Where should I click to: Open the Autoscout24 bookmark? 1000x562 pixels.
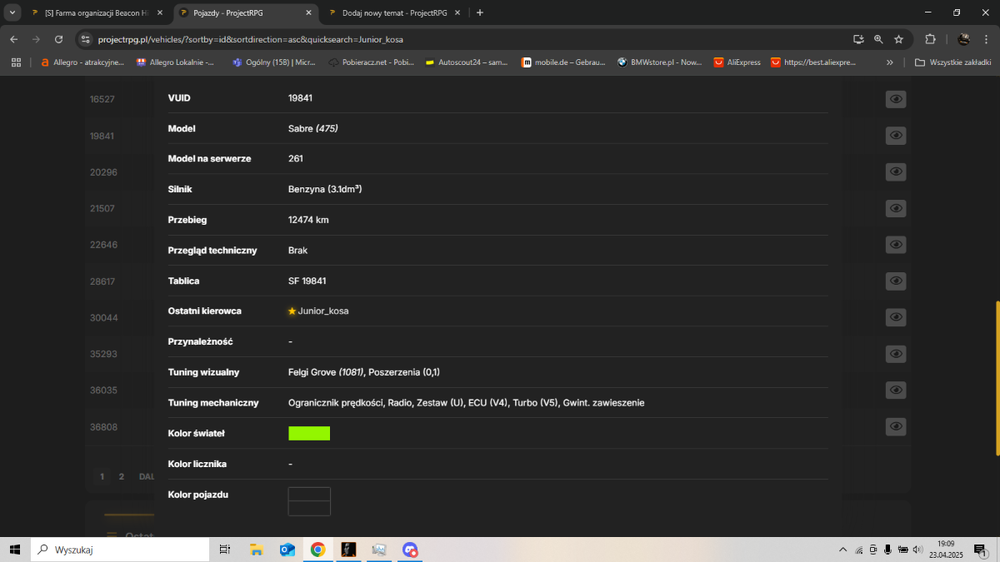tap(466, 63)
